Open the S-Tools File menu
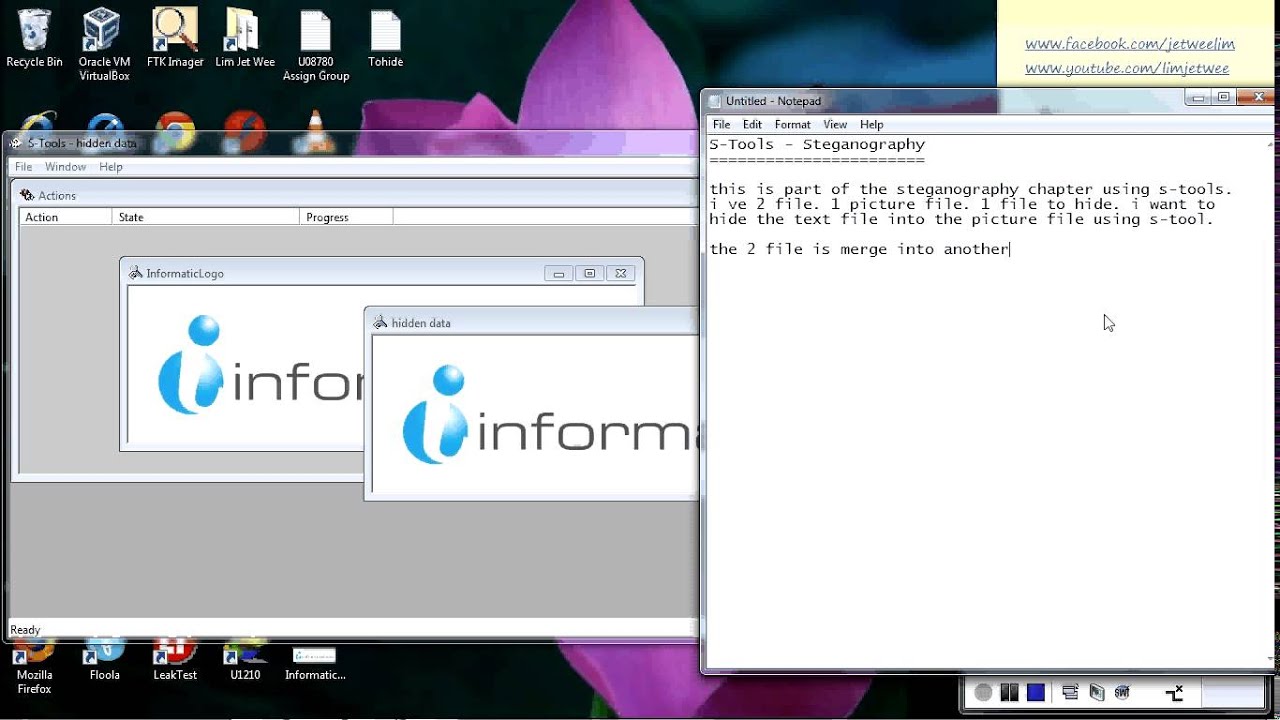This screenshot has height=720, width=1280. tap(23, 167)
